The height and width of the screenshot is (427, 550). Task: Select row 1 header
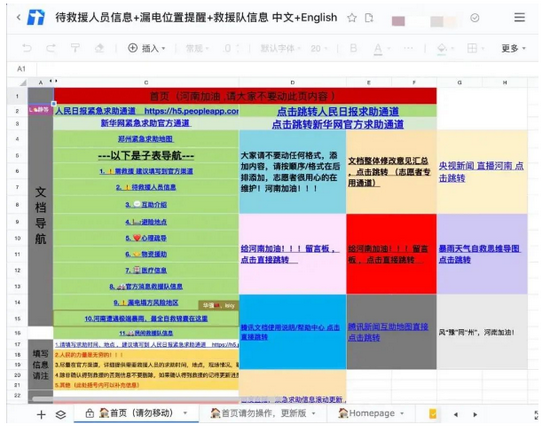pyautogui.click(x=17, y=96)
